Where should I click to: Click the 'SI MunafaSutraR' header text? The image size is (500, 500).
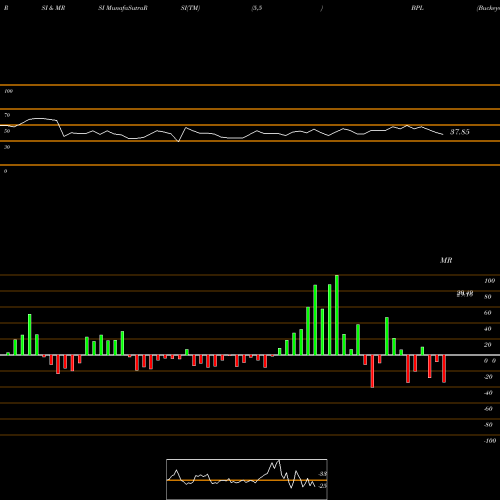click(x=123, y=8)
